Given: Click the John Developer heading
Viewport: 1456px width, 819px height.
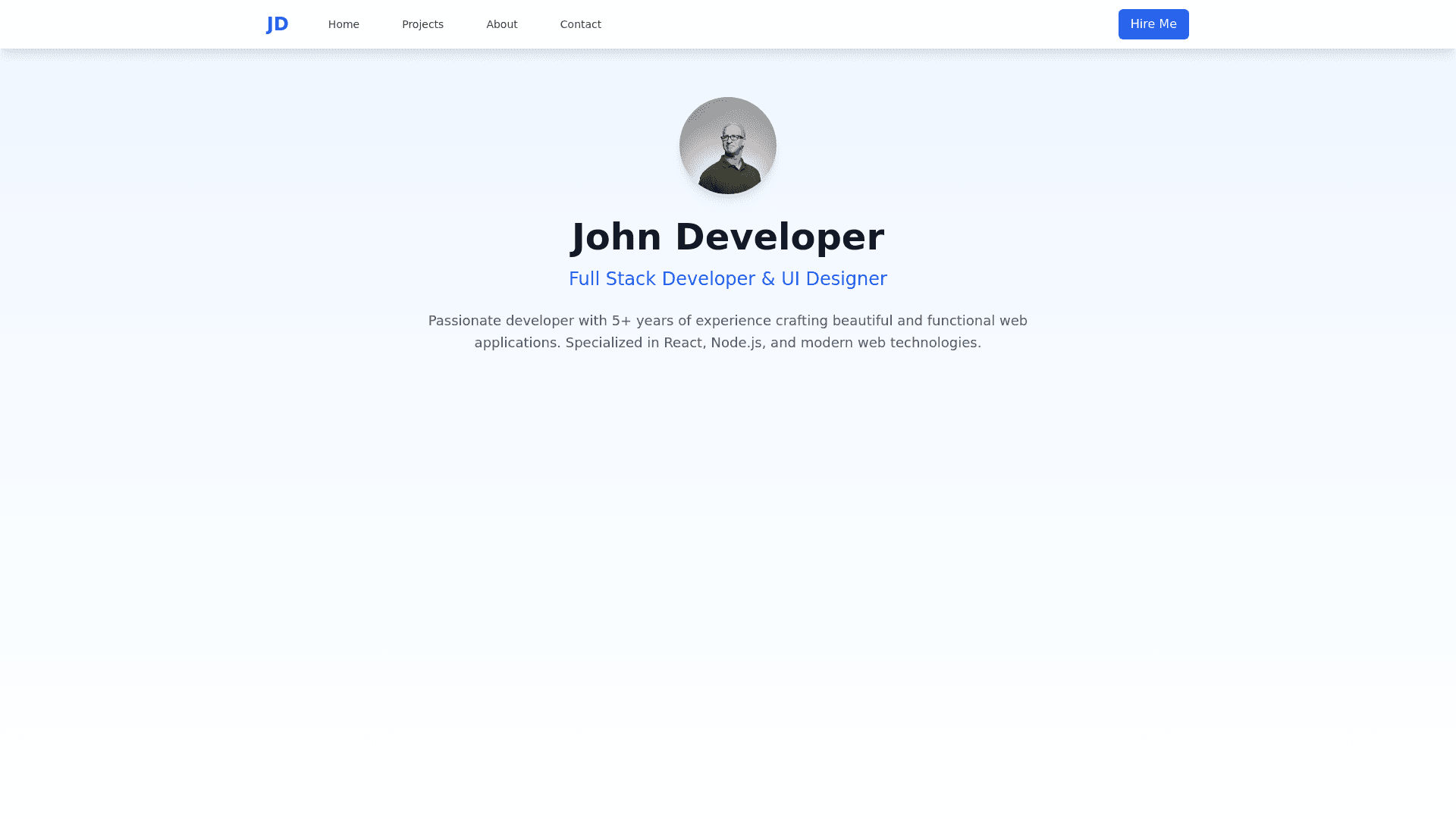Looking at the screenshot, I should tap(727, 237).
